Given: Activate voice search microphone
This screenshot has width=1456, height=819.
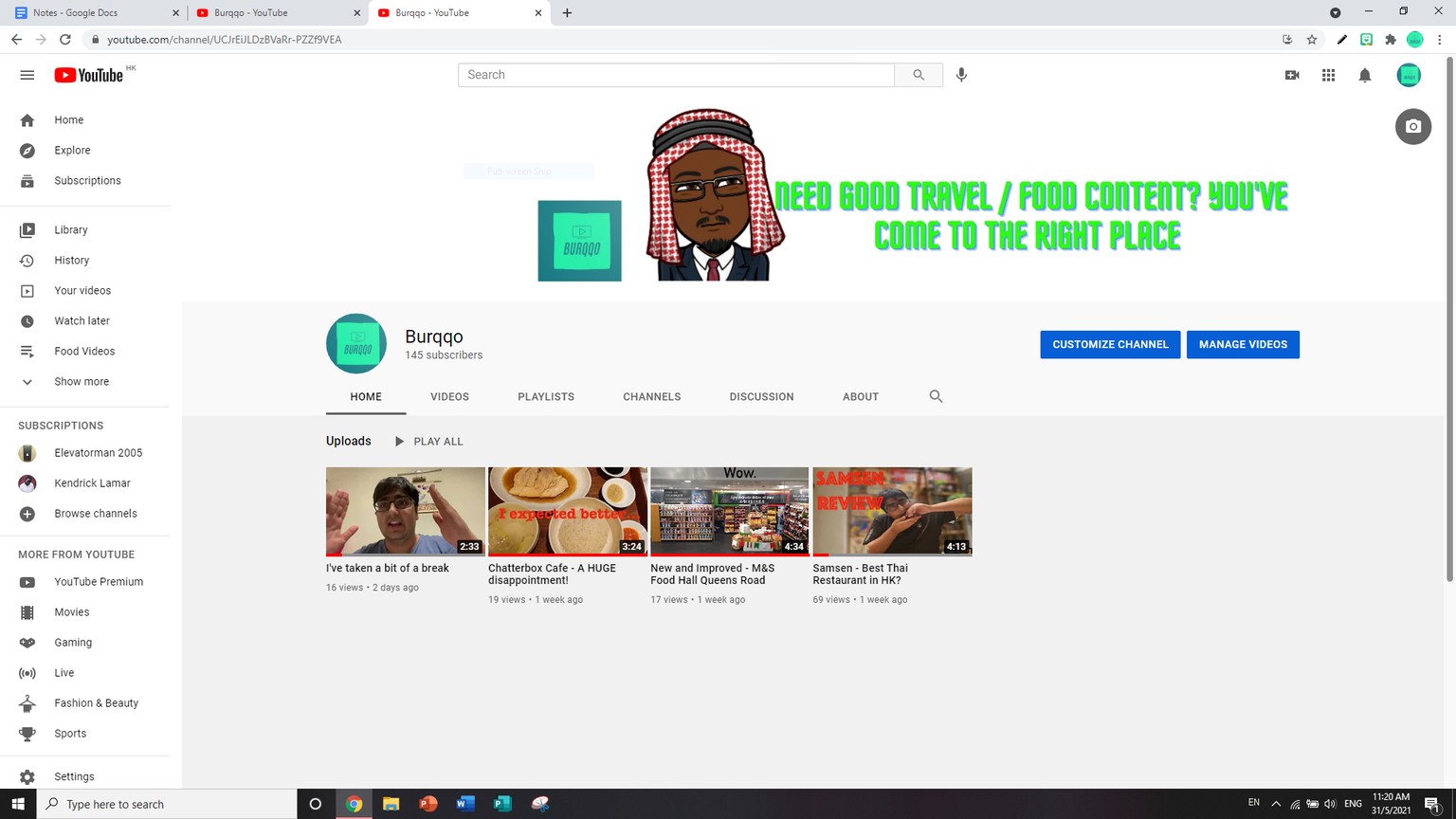Looking at the screenshot, I should click(x=961, y=75).
